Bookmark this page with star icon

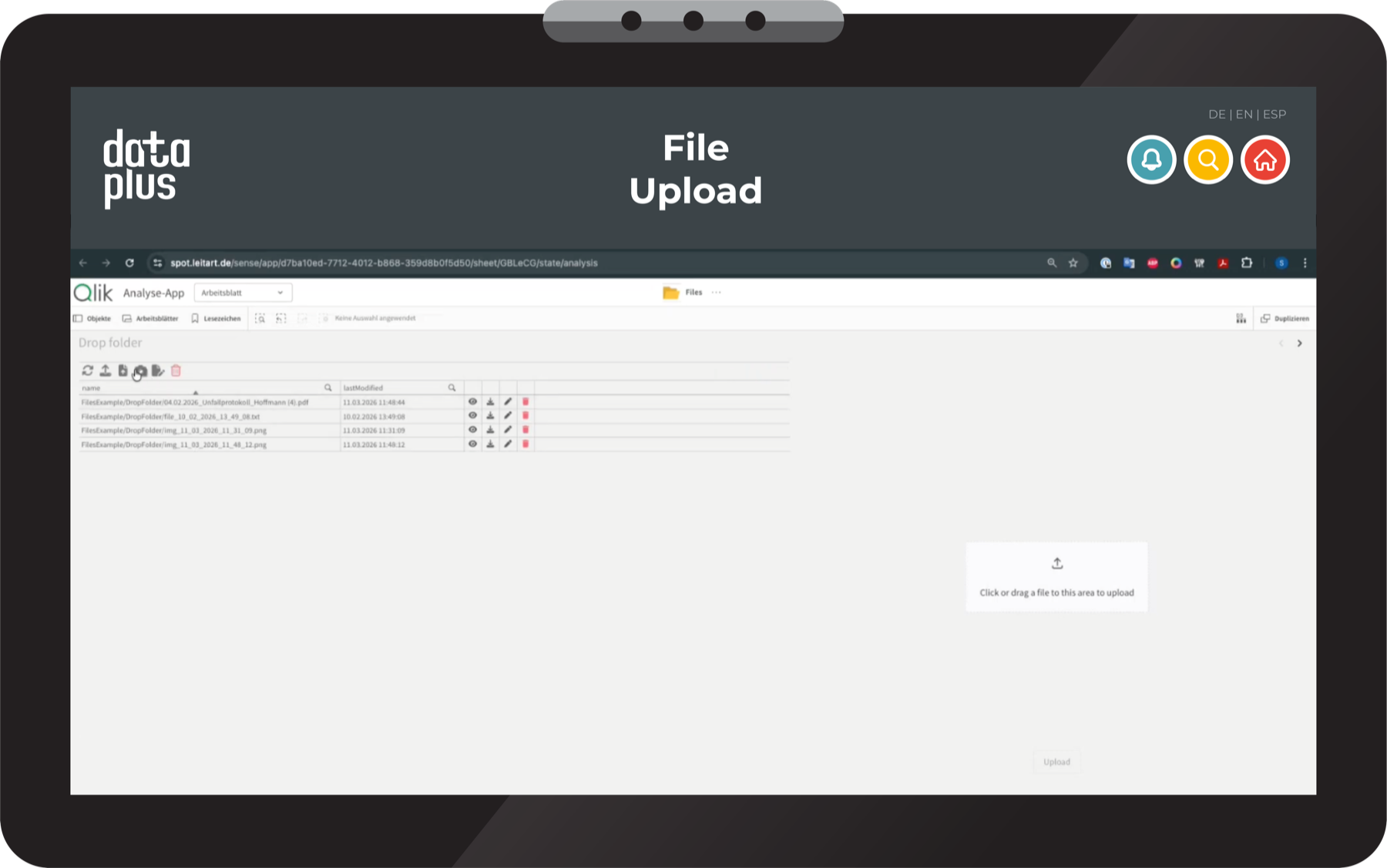[x=1073, y=263]
